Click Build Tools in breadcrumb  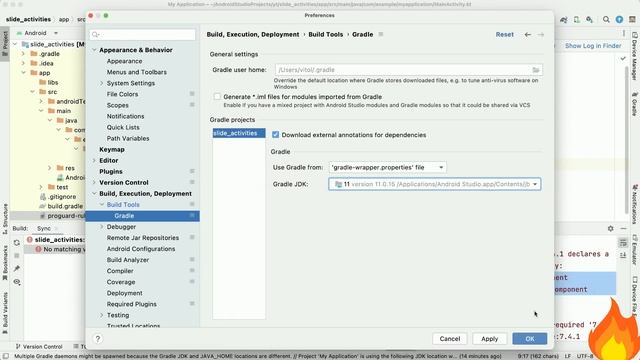tap(325, 35)
